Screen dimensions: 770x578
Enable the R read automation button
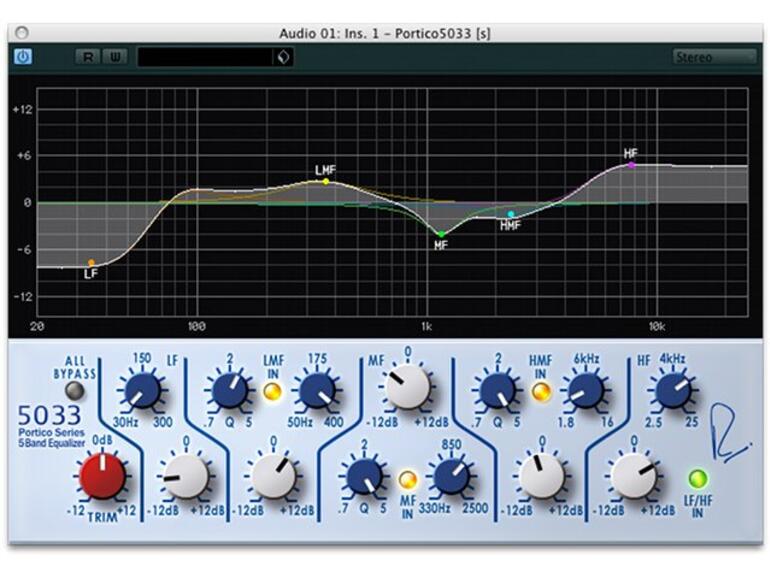[88, 57]
